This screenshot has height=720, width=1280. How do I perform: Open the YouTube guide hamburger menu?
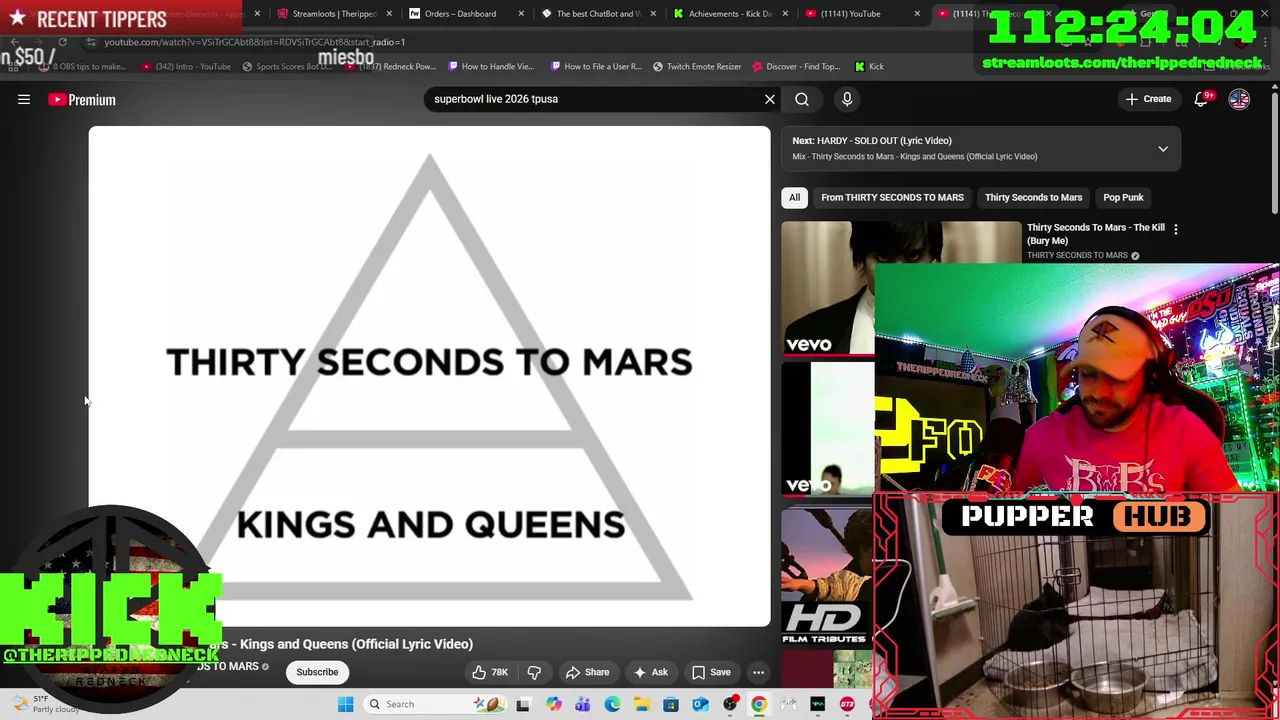24,99
